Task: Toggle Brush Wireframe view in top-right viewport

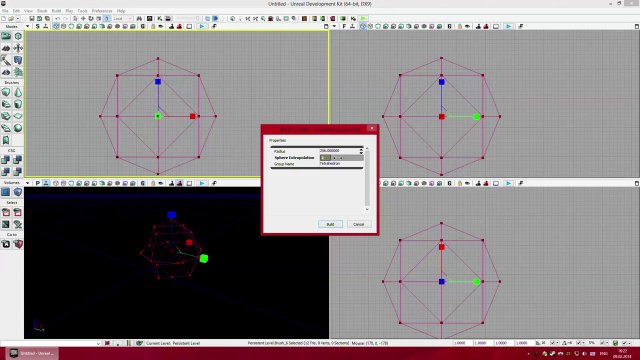Action: pyautogui.click(x=362, y=27)
